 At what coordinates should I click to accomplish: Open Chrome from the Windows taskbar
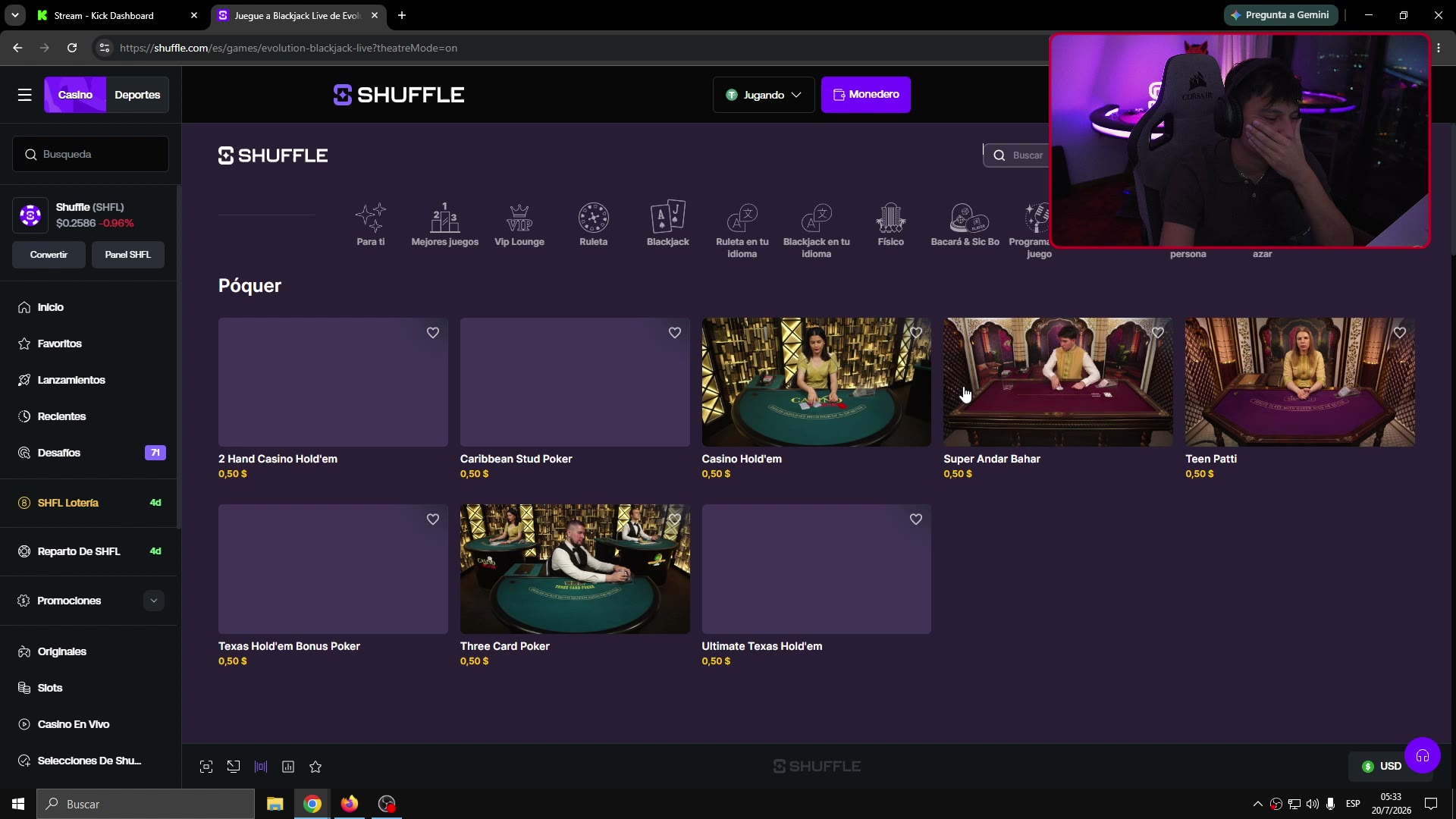(x=312, y=804)
